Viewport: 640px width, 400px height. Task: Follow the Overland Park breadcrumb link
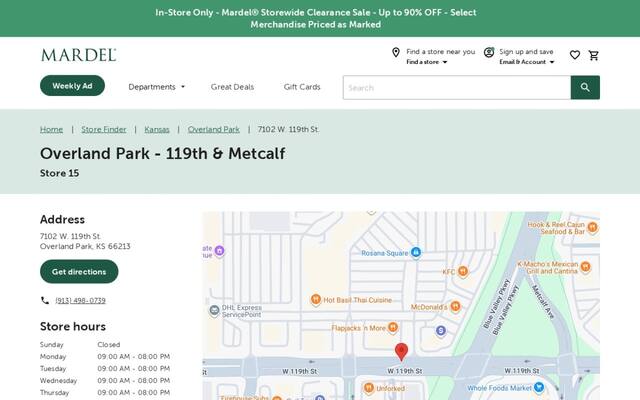click(213, 129)
